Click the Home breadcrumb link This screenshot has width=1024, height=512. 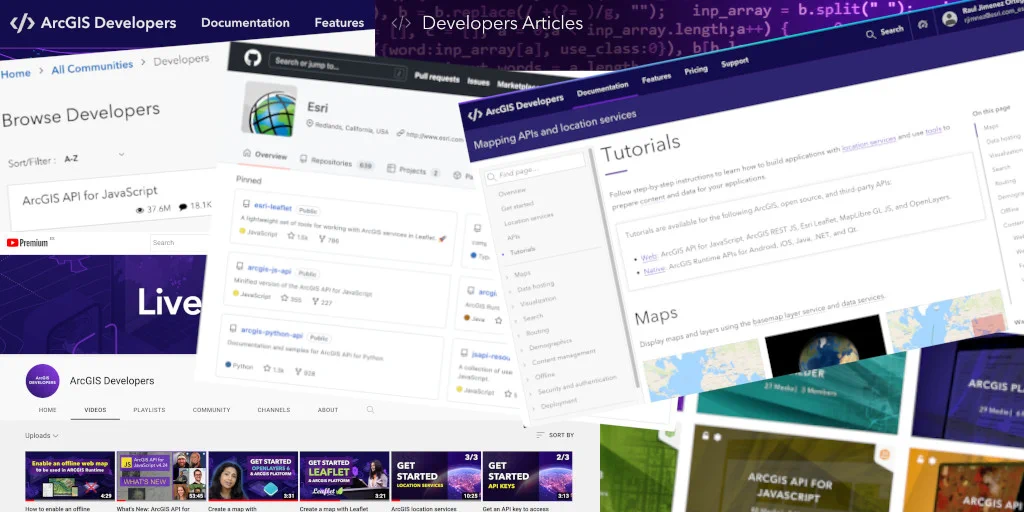click(16, 74)
